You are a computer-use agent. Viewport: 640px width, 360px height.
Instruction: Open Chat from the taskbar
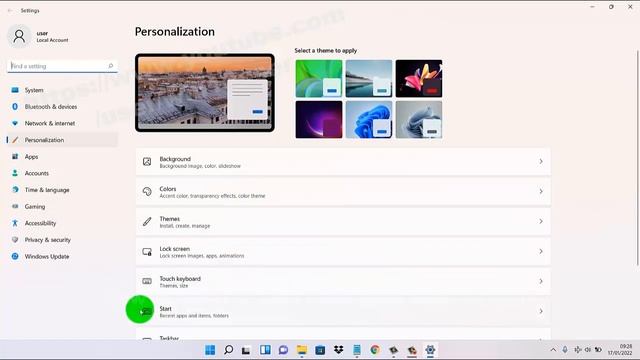tap(283, 350)
